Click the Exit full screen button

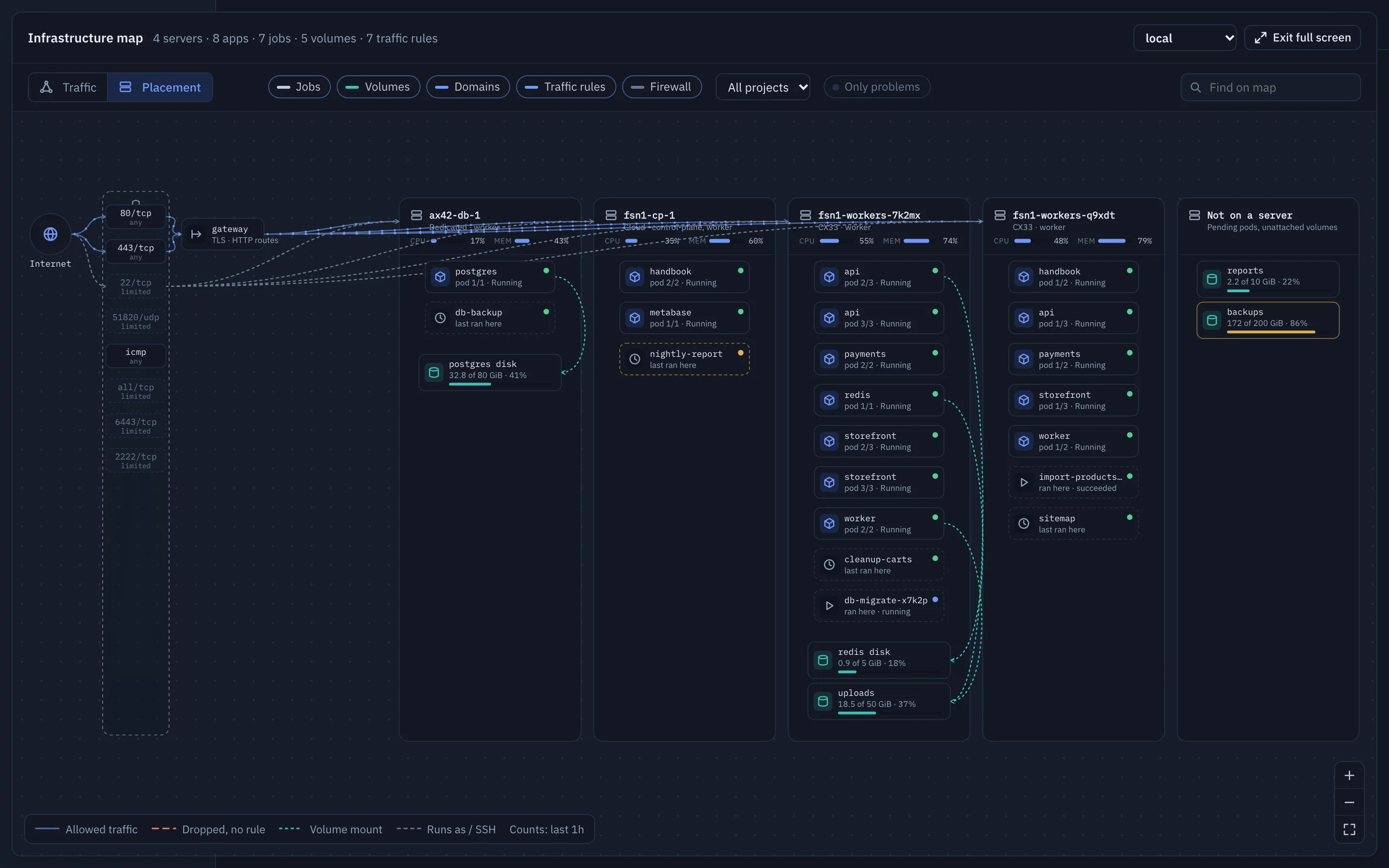tap(1302, 38)
